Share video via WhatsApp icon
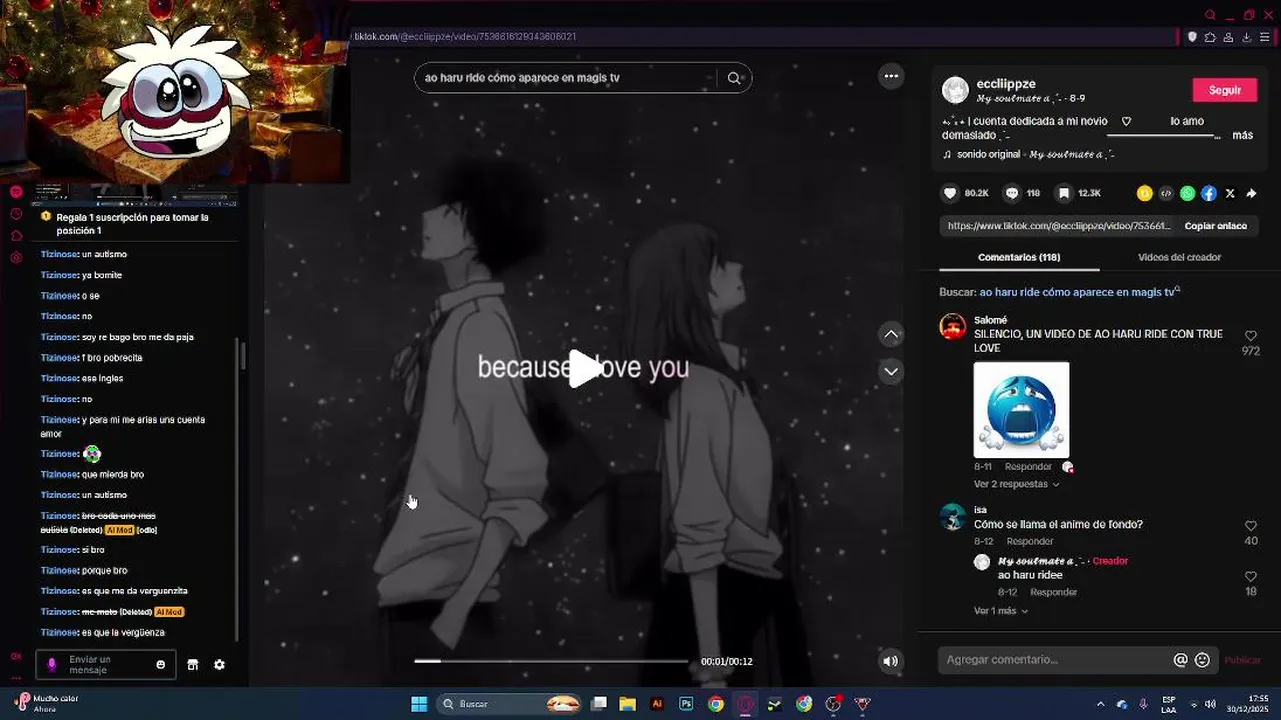Viewport: 1281px width, 720px height. 1187,193
